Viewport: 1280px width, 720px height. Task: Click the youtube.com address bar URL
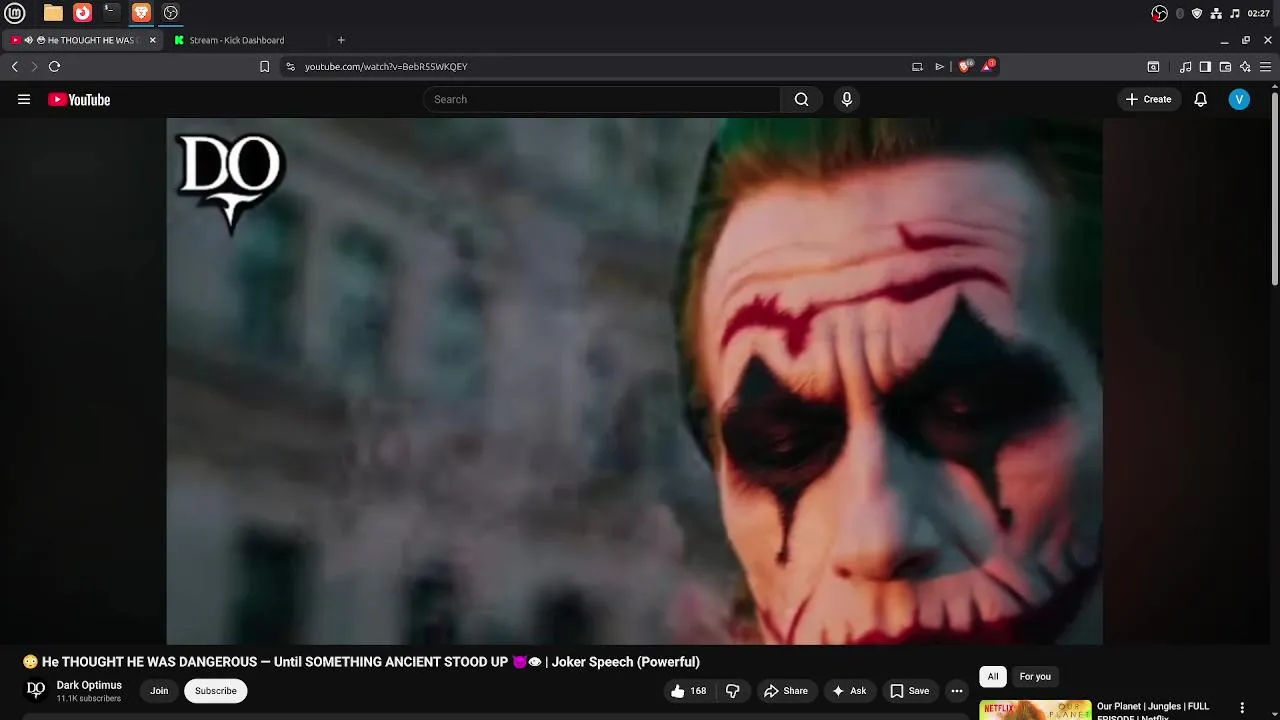(386, 67)
